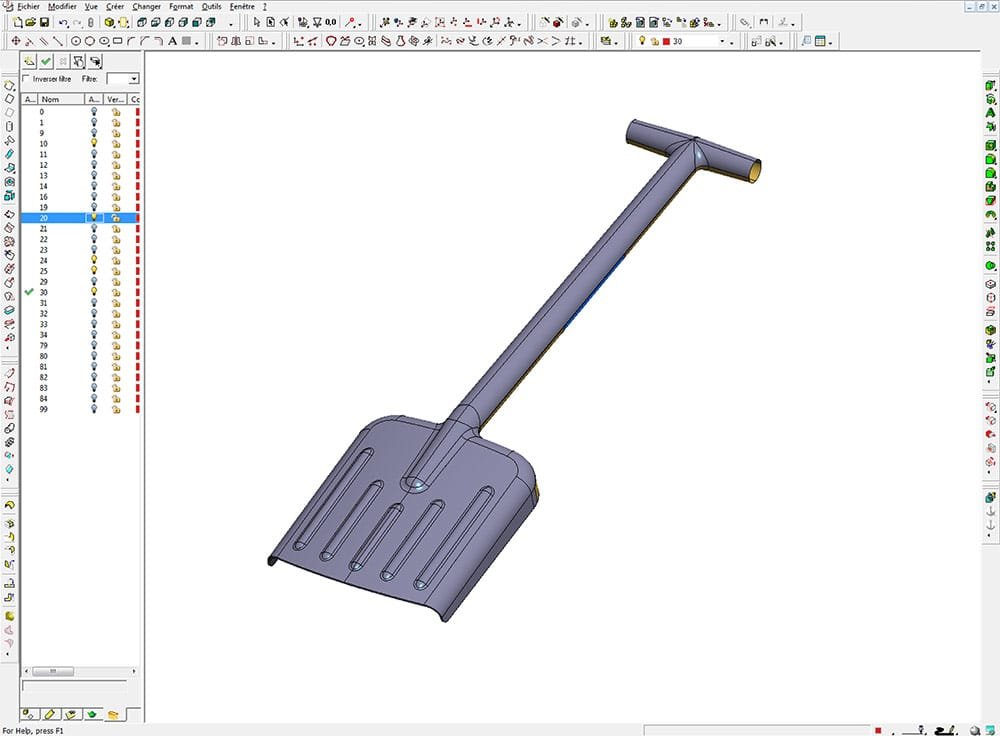
Task: Click the Open file folder icon
Action: point(31,22)
